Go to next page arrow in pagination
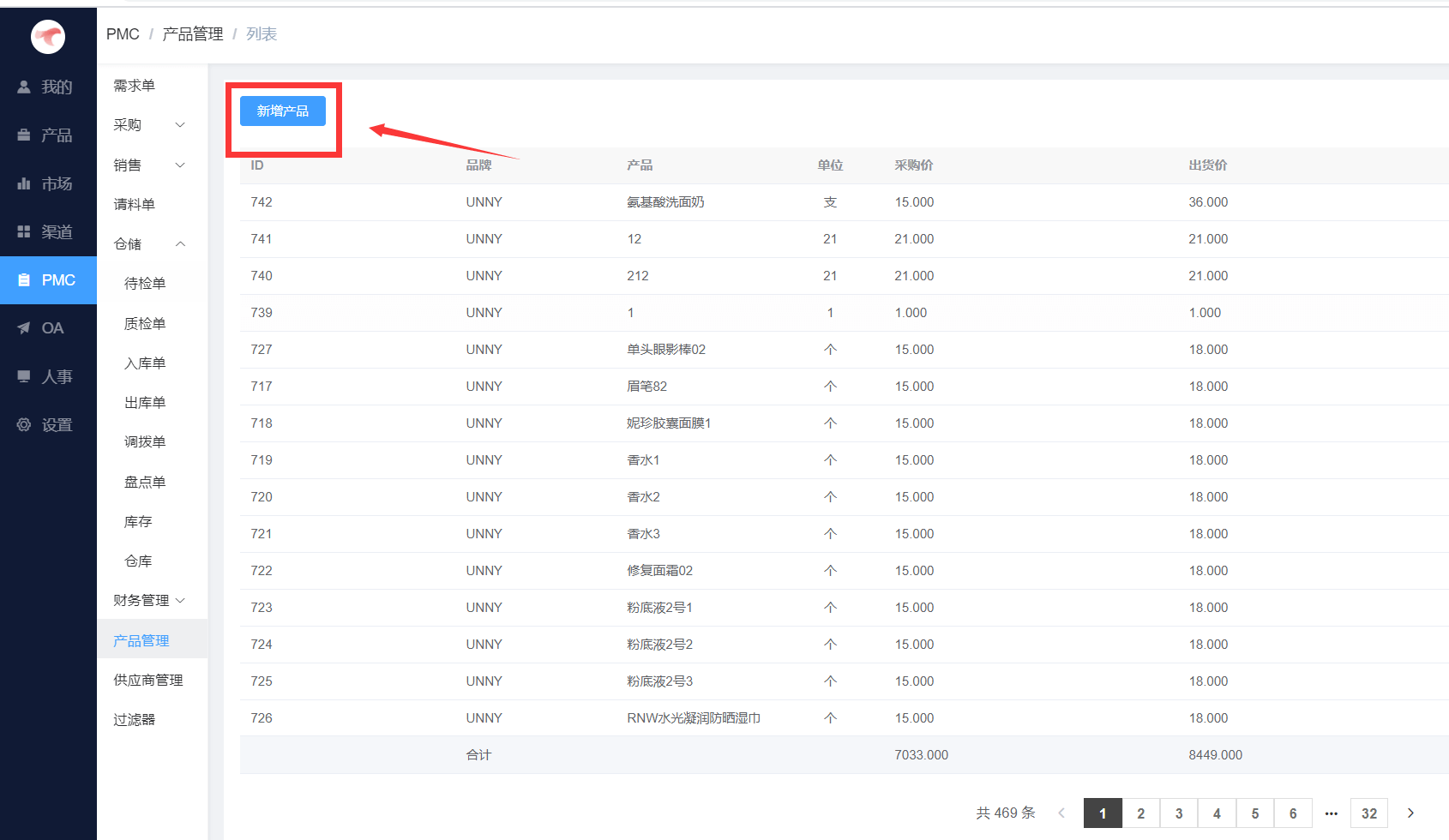This screenshot has width=1449, height=840. [x=1410, y=813]
